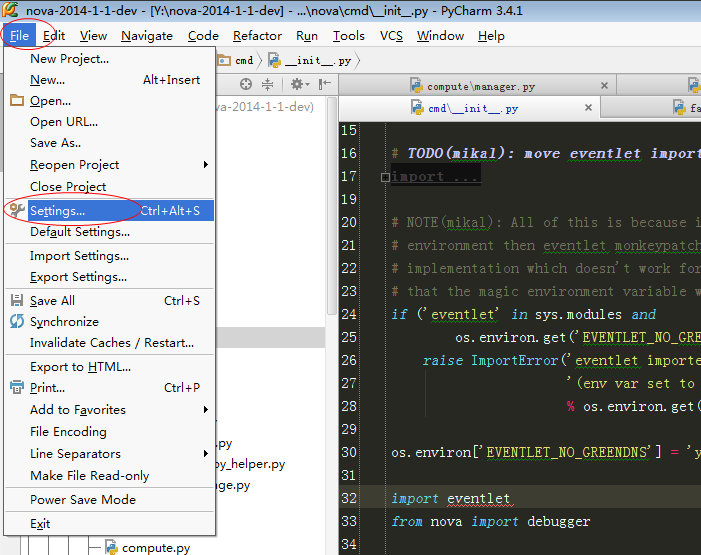This screenshot has width=701, height=555.
Task: Close the compute\manager.py tab
Action: coord(604,85)
